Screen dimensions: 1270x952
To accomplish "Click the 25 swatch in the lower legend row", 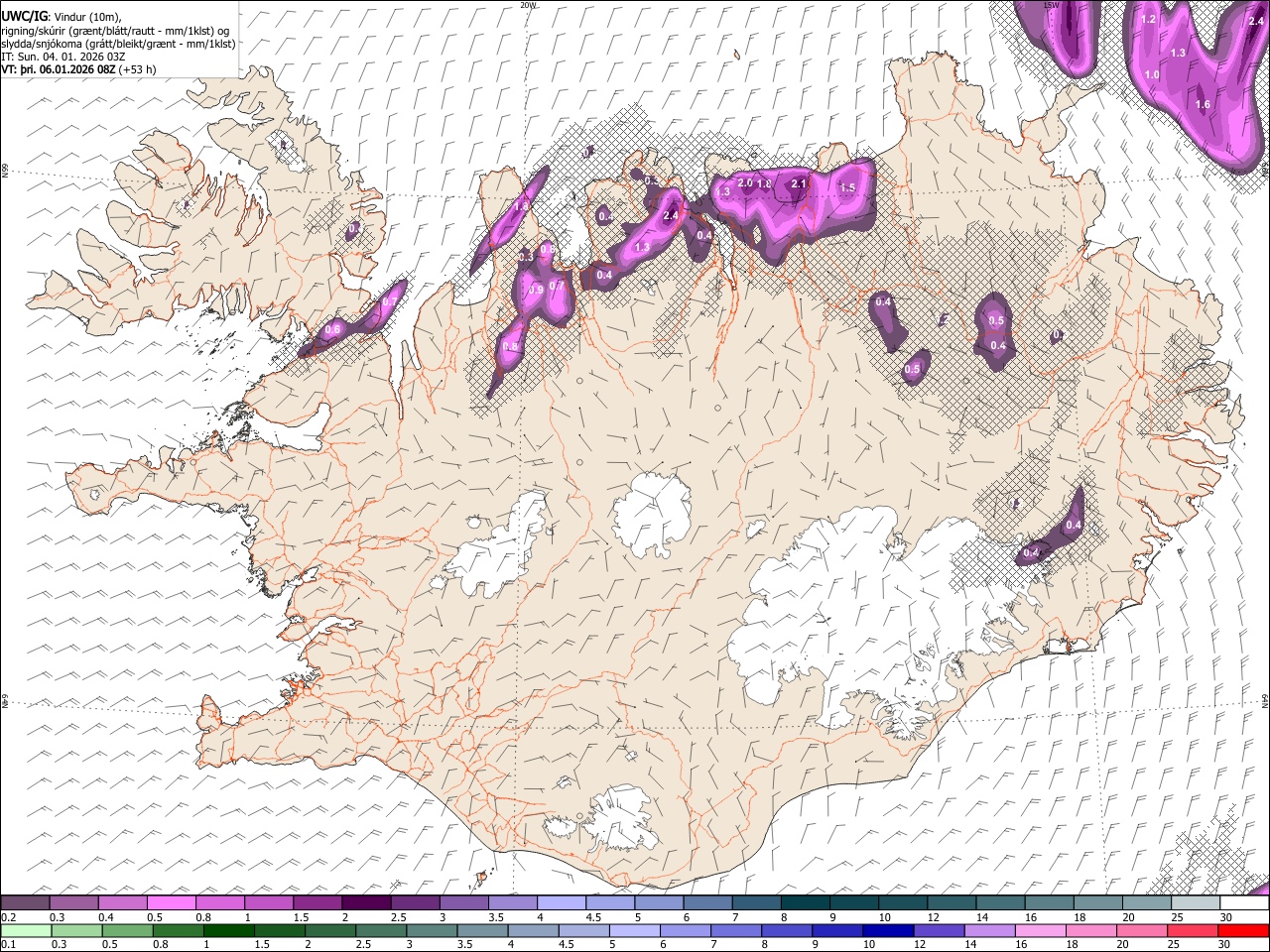I will [1193, 930].
